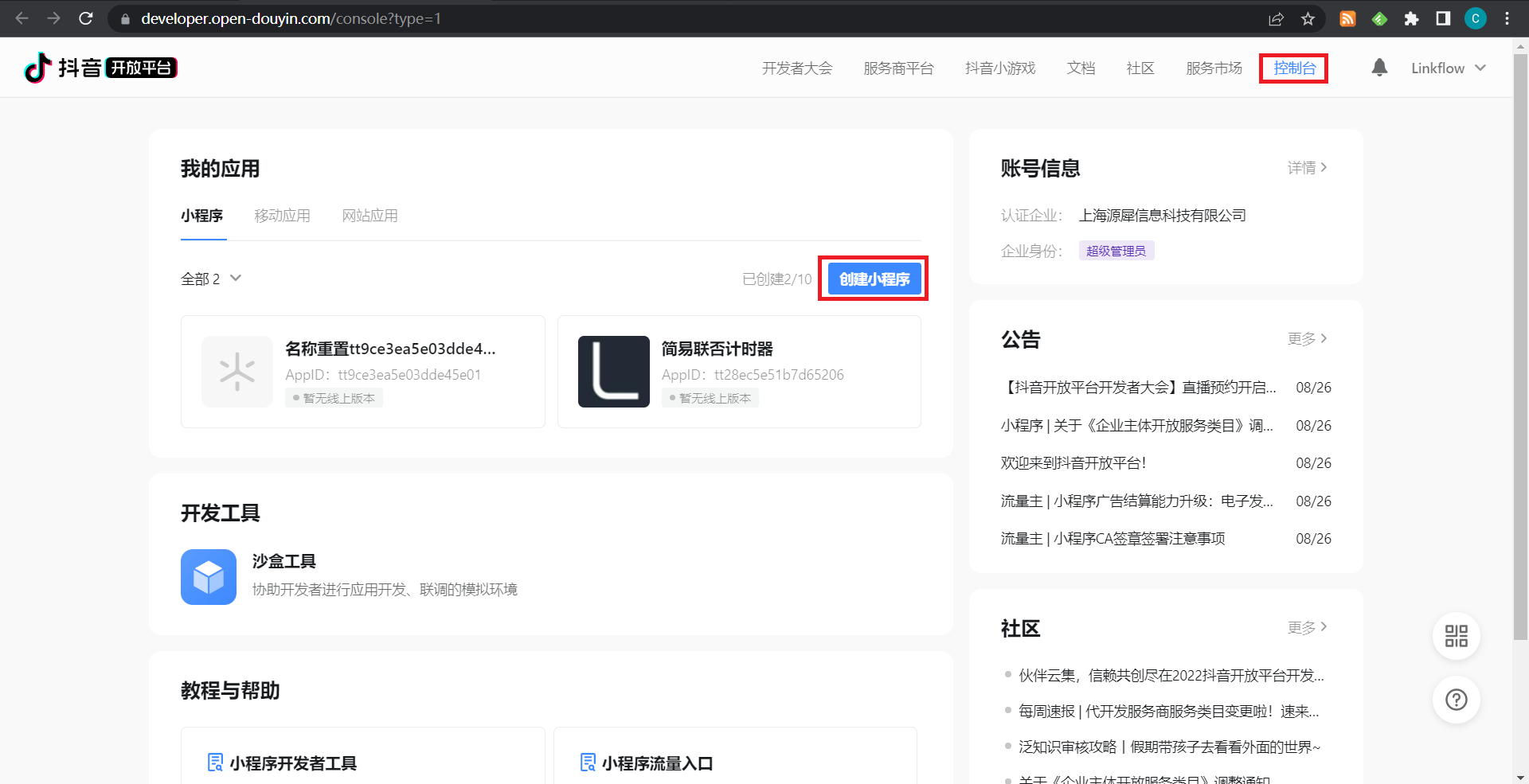Open 服务市场 in top navigation
1529x784 pixels.
1214,68
